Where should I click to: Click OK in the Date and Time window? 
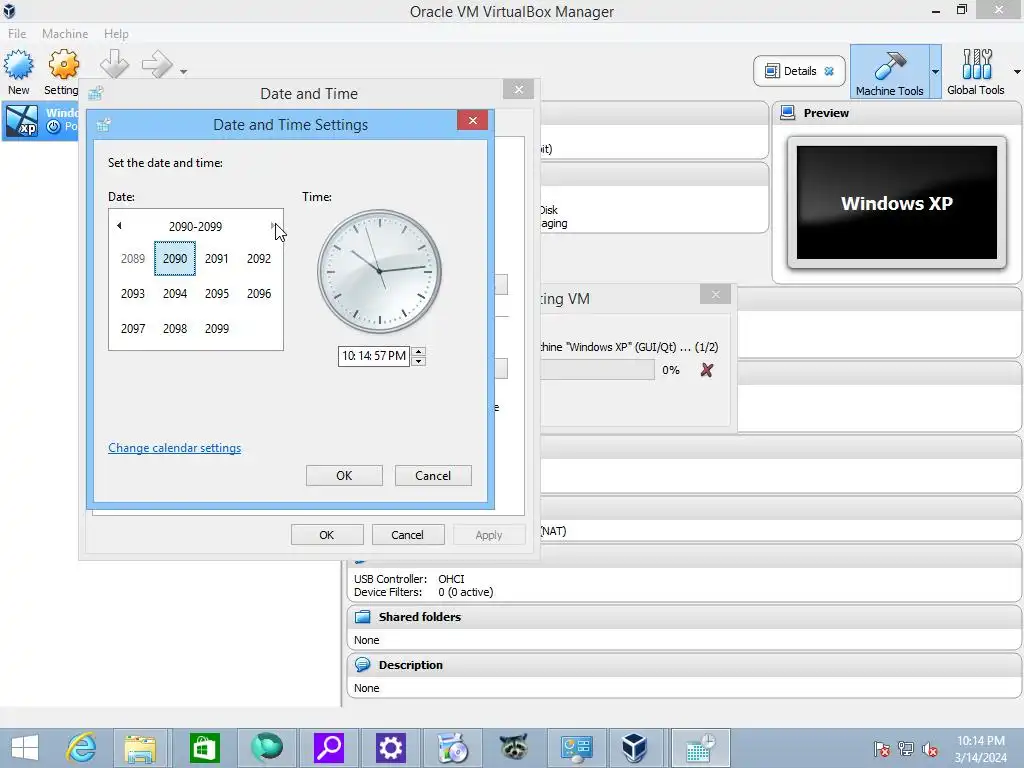point(327,535)
